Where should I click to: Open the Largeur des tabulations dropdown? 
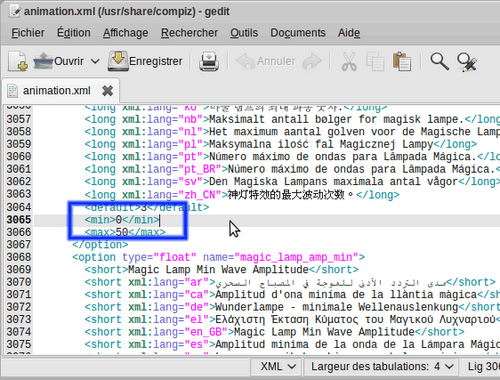pyautogui.click(x=382, y=367)
